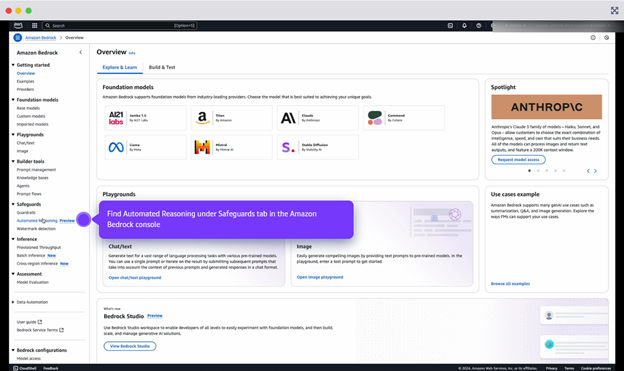Expand the Data Automation section
This screenshot has height=371, width=624.
pos(13,302)
